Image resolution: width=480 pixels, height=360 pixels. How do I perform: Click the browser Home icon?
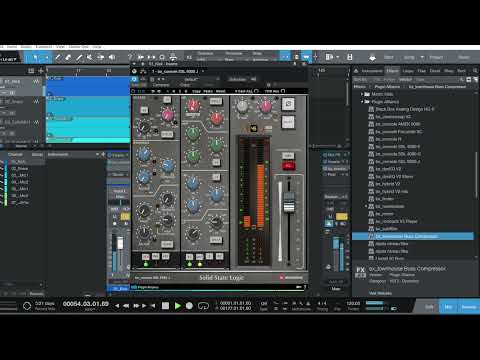point(356,71)
